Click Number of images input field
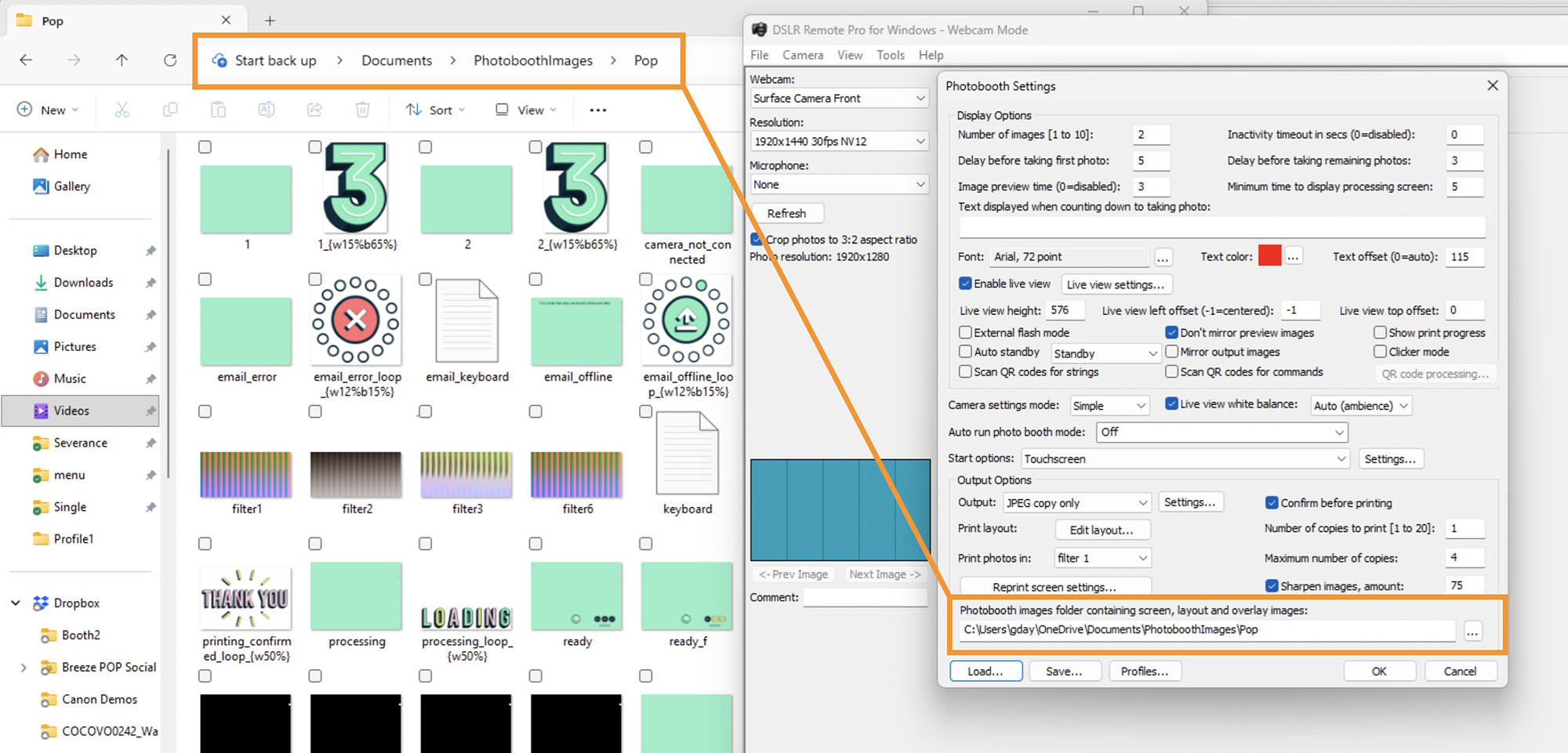Screen dimensions: 1568x753 pos(1151,135)
